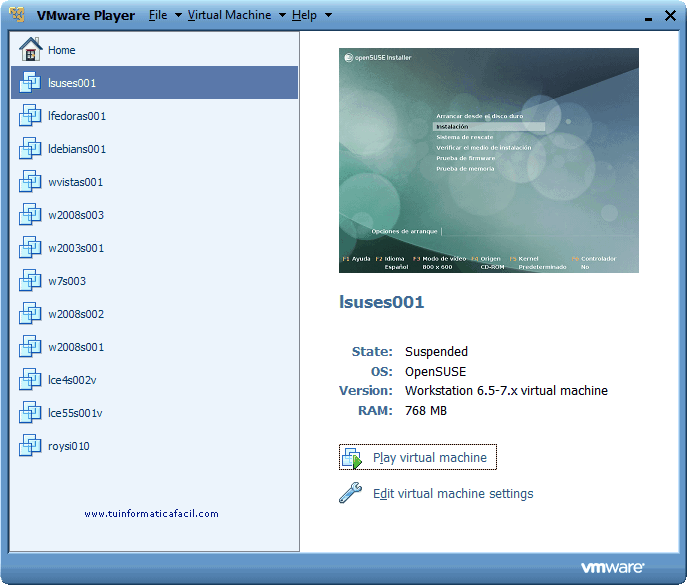Select lsuses001 in the VM list
This screenshot has height=585, width=687.
click(x=154, y=82)
